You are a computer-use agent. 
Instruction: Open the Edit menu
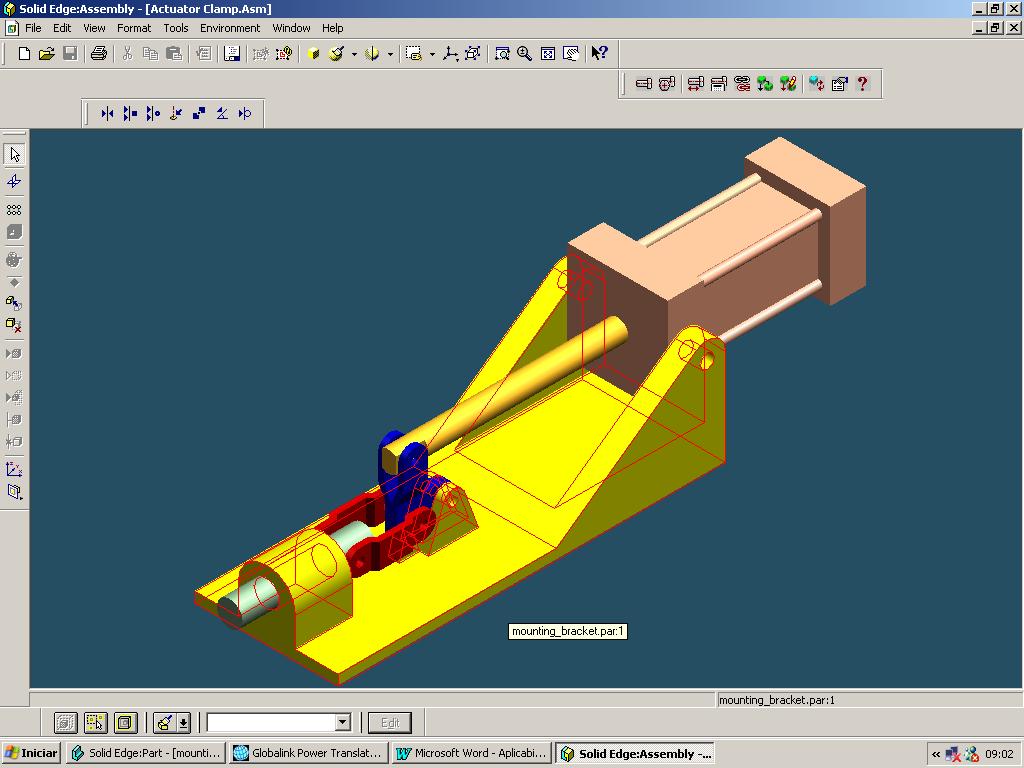62,28
